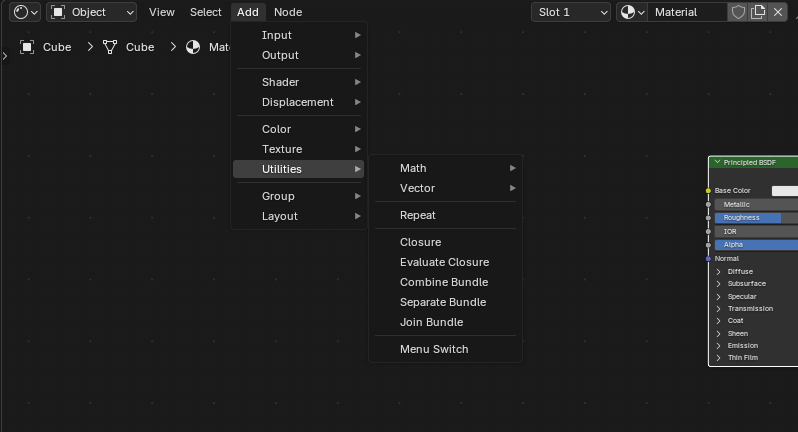Expand the left sidebar arrow

tap(5, 56)
